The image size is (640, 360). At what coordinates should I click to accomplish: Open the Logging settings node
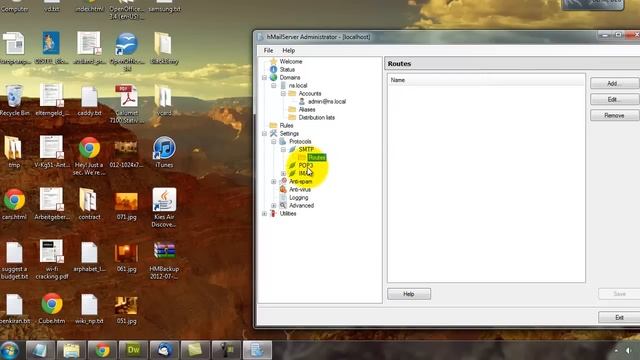pos(298,198)
